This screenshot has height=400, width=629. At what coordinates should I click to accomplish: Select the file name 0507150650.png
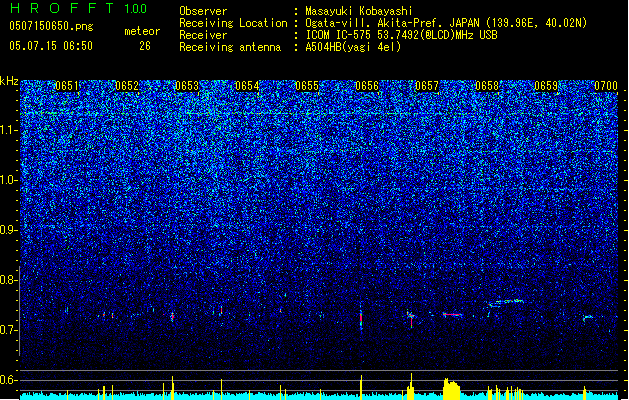pyautogui.click(x=51, y=26)
